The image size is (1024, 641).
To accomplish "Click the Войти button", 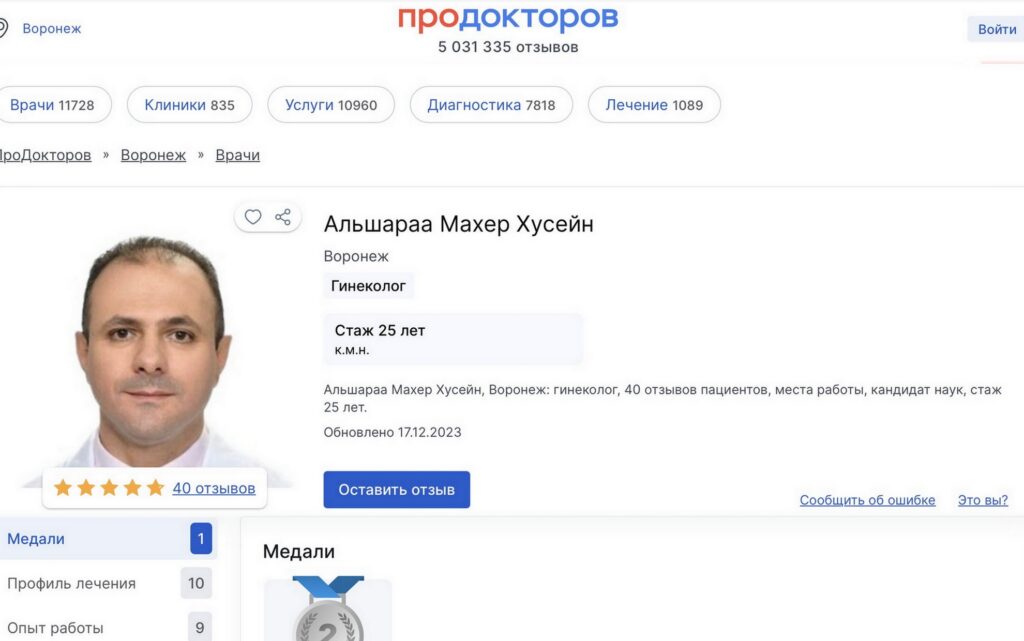I will [x=997, y=29].
